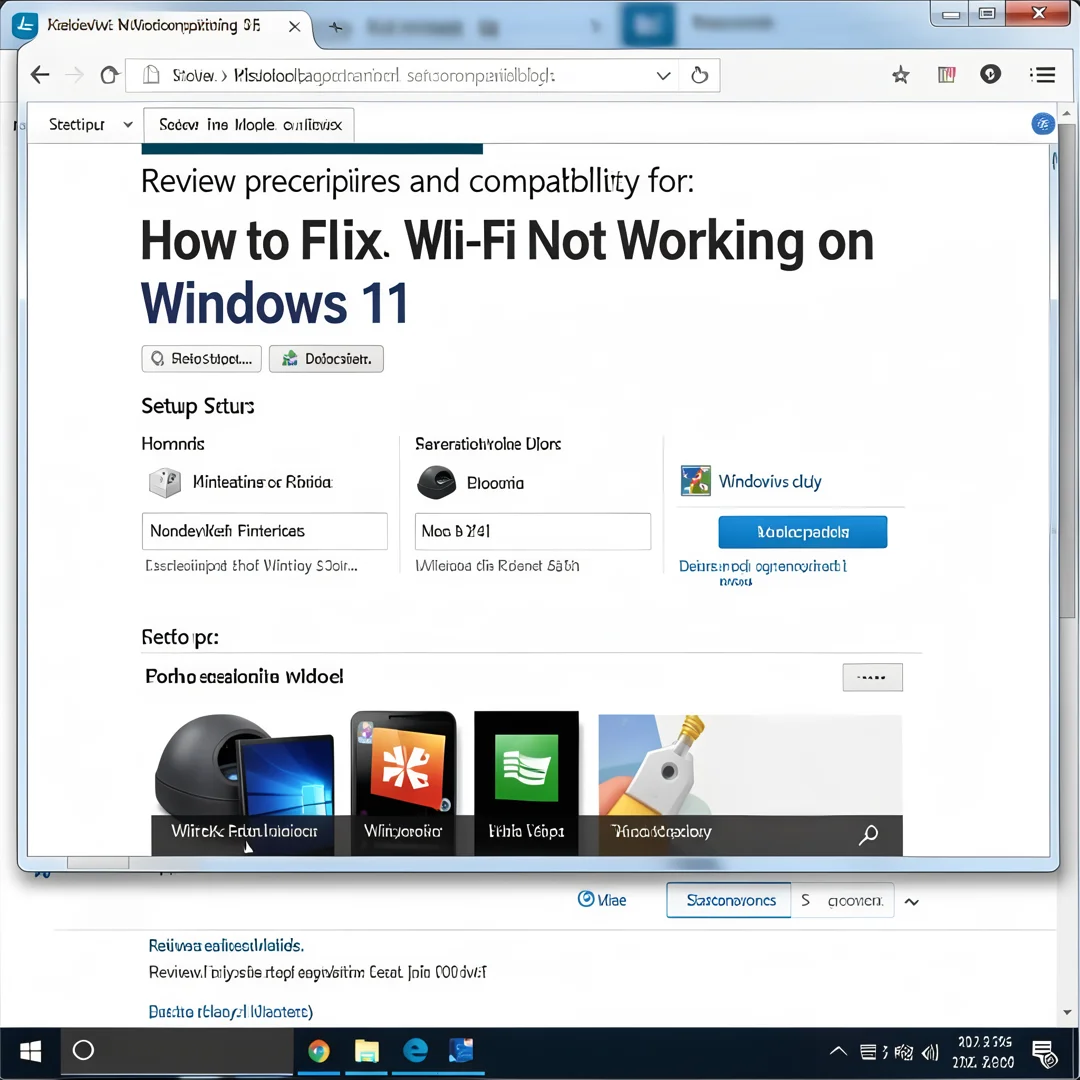Open a new tab with the plus icon
The width and height of the screenshot is (1080, 1080).
coord(335,27)
